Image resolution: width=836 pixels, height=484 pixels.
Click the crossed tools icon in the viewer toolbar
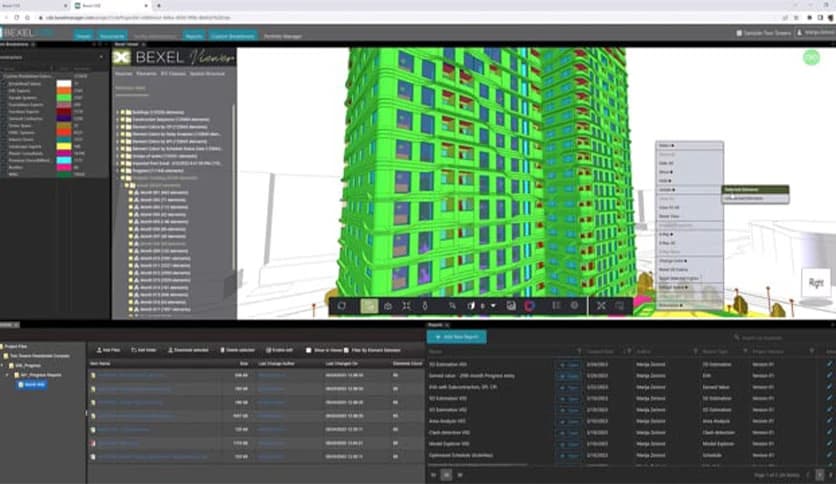pos(601,305)
